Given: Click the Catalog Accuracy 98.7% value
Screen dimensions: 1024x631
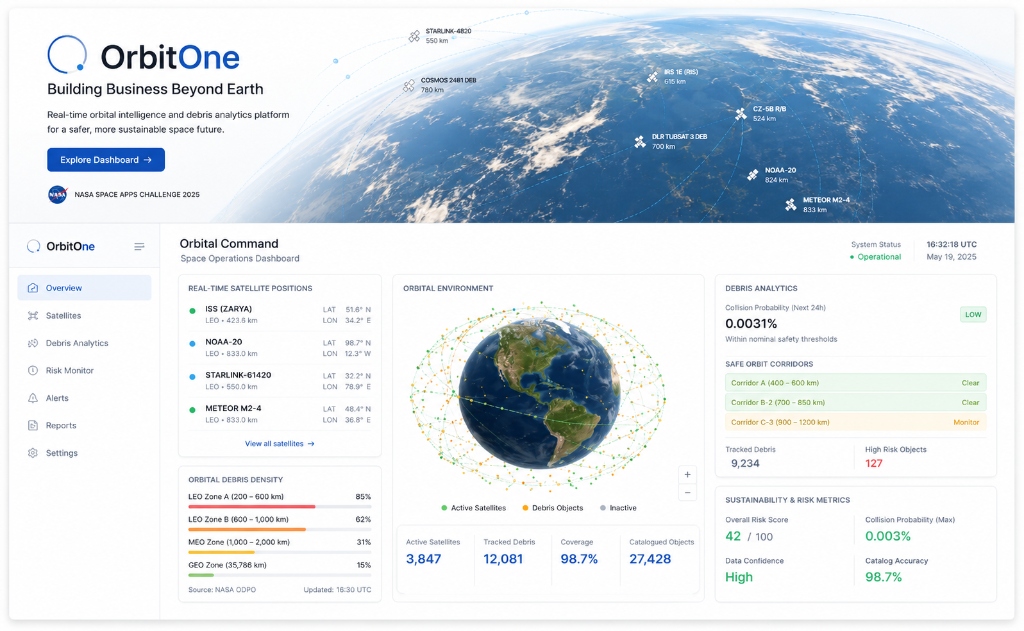Looking at the screenshot, I should click(x=884, y=577).
